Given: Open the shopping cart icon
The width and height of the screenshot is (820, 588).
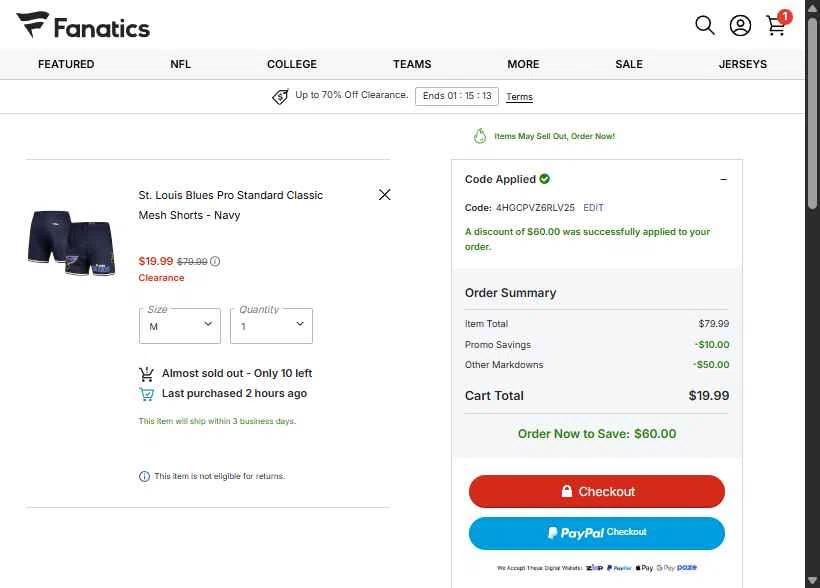Looking at the screenshot, I should [776, 26].
